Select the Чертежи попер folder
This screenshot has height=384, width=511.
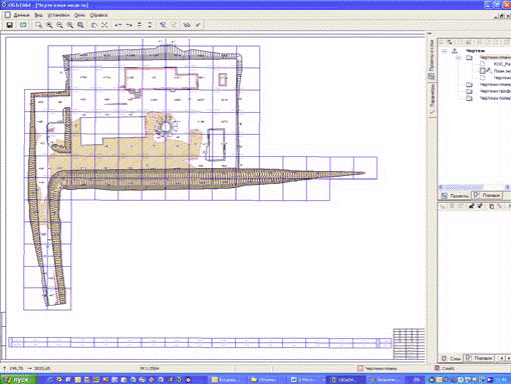pos(495,98)
